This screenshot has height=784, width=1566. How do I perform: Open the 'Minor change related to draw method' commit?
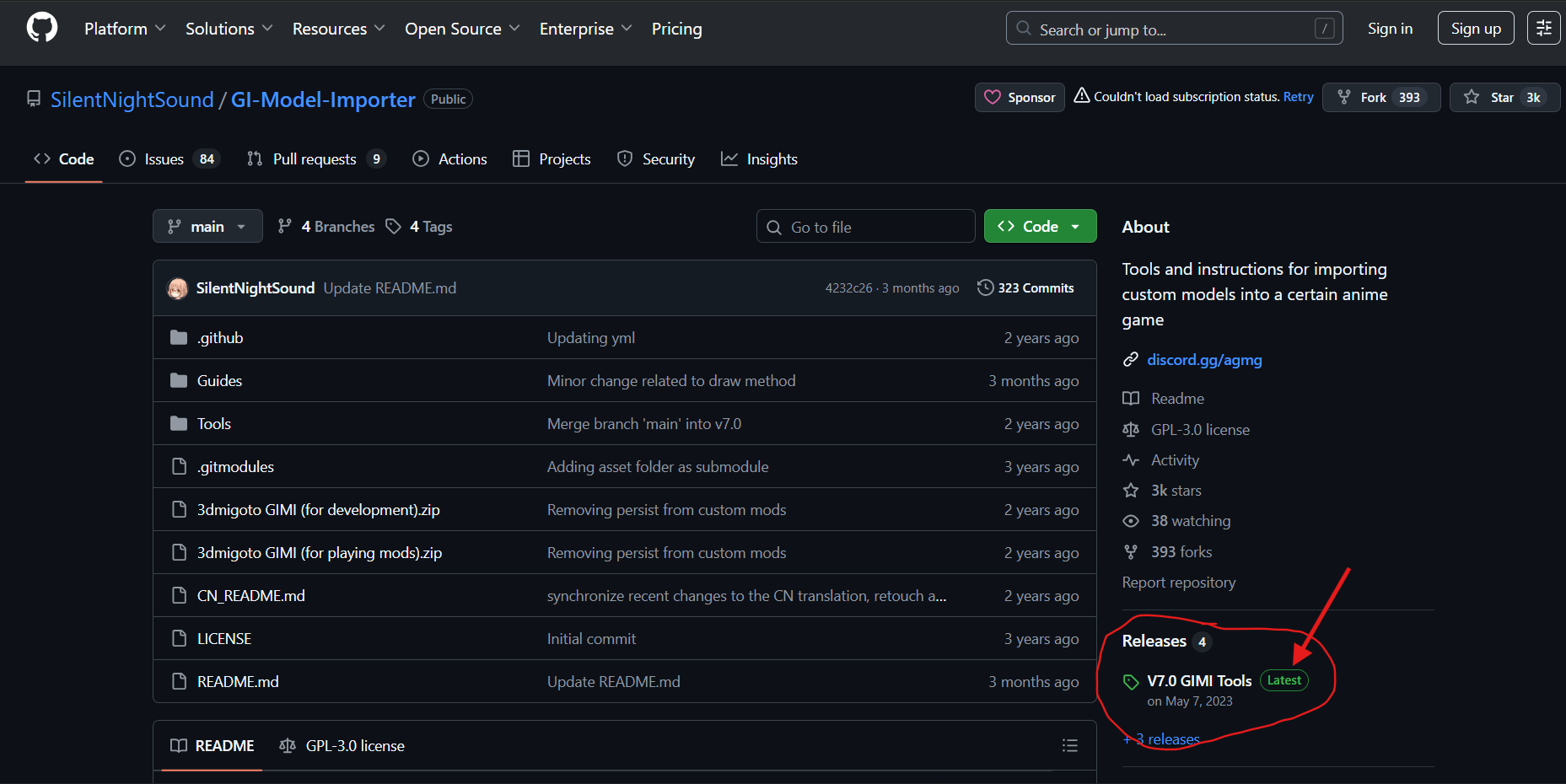[671, 380]
